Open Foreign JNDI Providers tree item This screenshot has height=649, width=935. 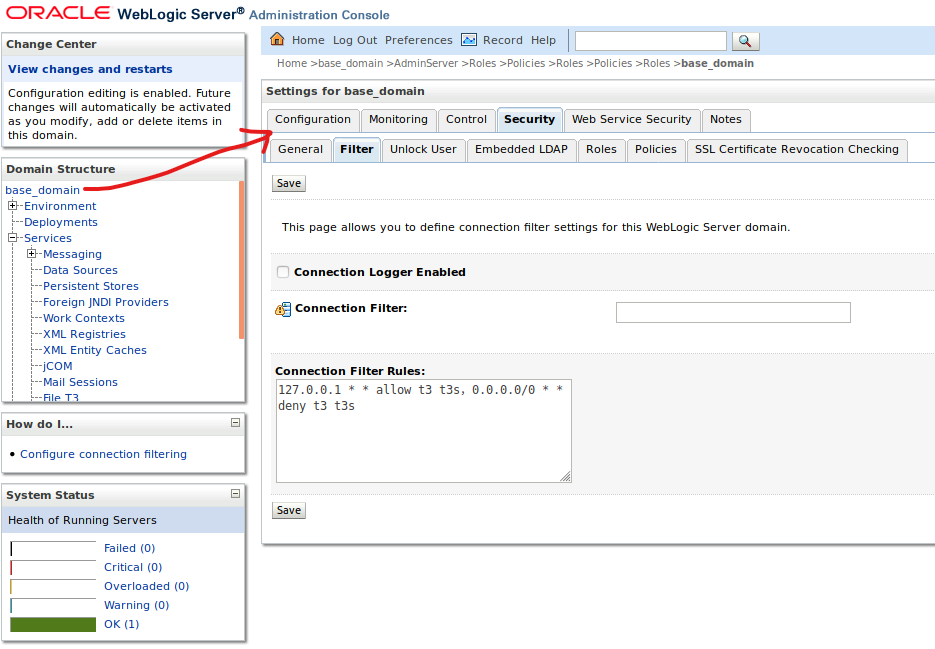(x=106, y=302)
